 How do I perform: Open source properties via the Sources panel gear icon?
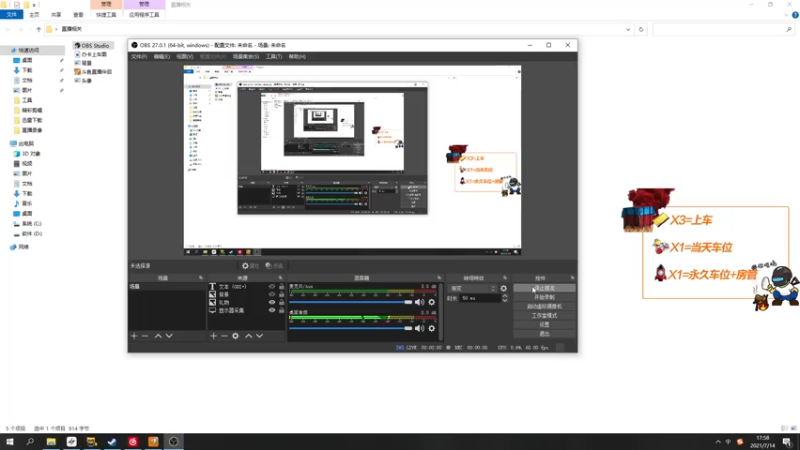point(236,336)
